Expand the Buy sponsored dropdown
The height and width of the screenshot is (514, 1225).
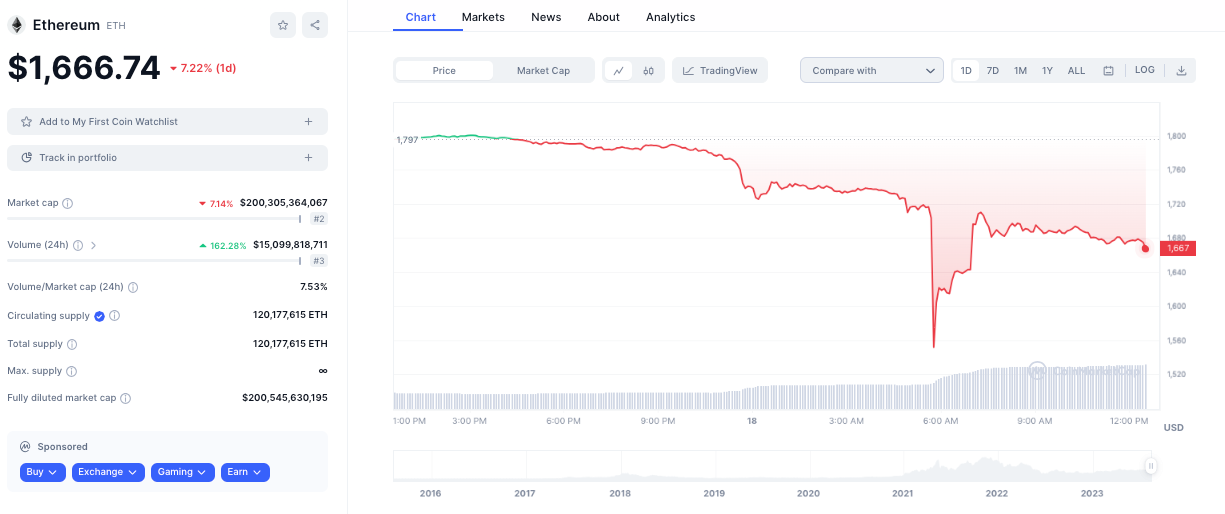pos(42,472)
